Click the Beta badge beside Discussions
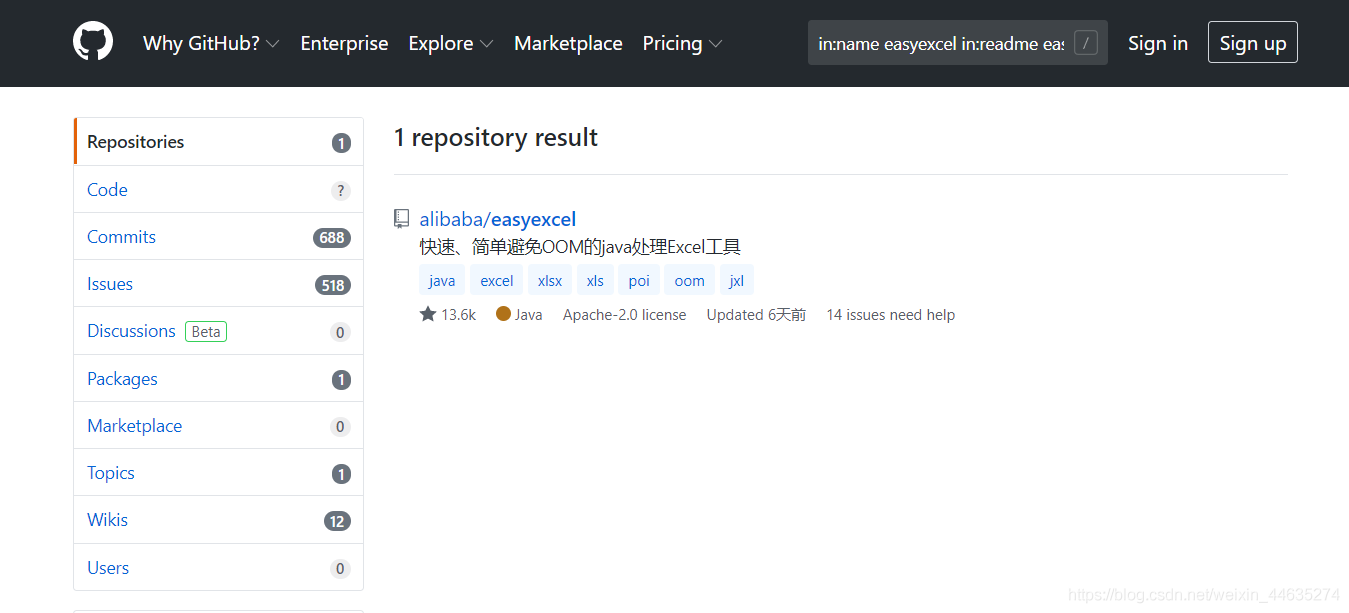The image size is (1349, 613). click(206, 331)
